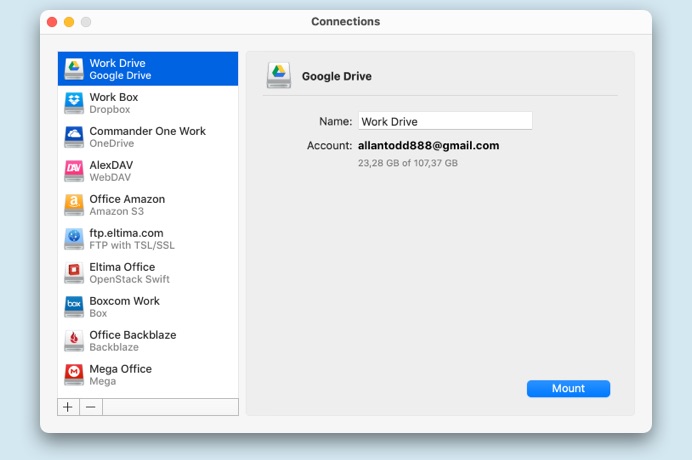This screenshot has width=692, height=460.
Task: Click the Box icon beside Boxcom Work
Action: pos(74,307)
